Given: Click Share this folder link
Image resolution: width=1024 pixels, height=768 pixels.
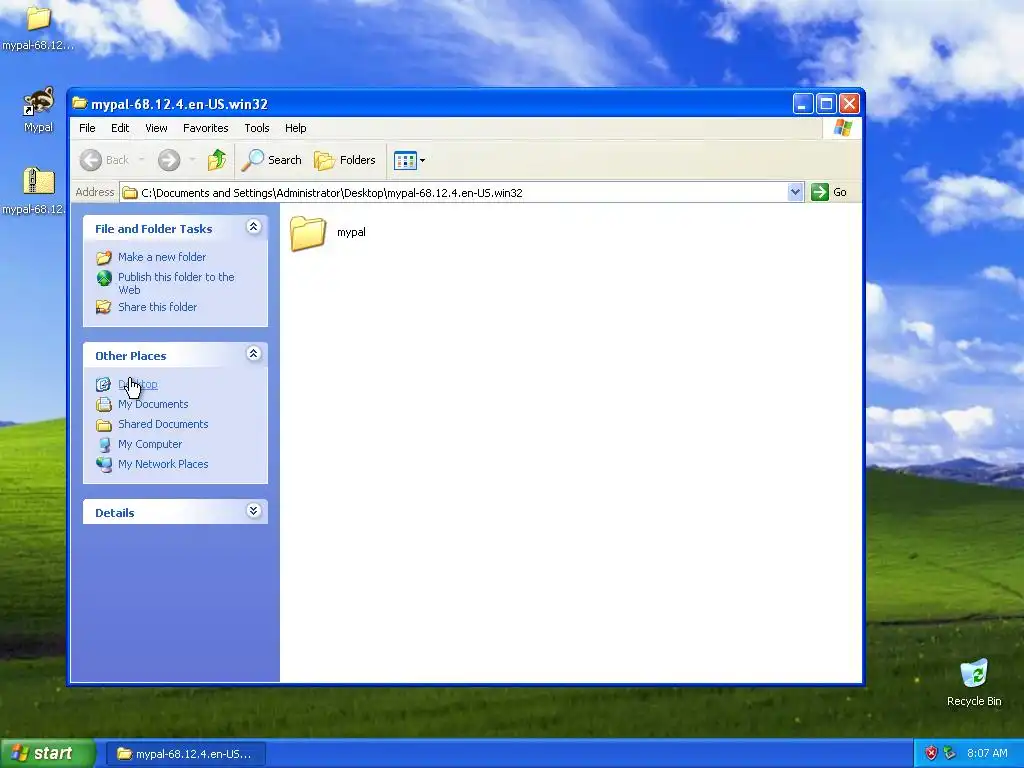Looking at the screenshot, I should coord(157,307).
